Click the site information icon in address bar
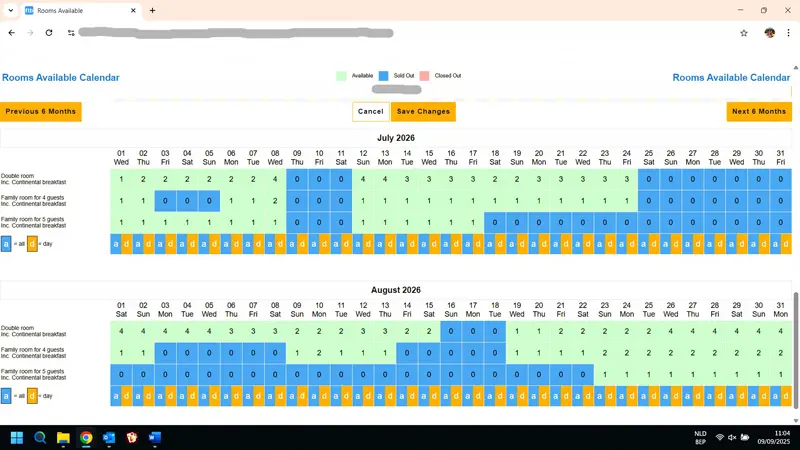 point(71,32)
